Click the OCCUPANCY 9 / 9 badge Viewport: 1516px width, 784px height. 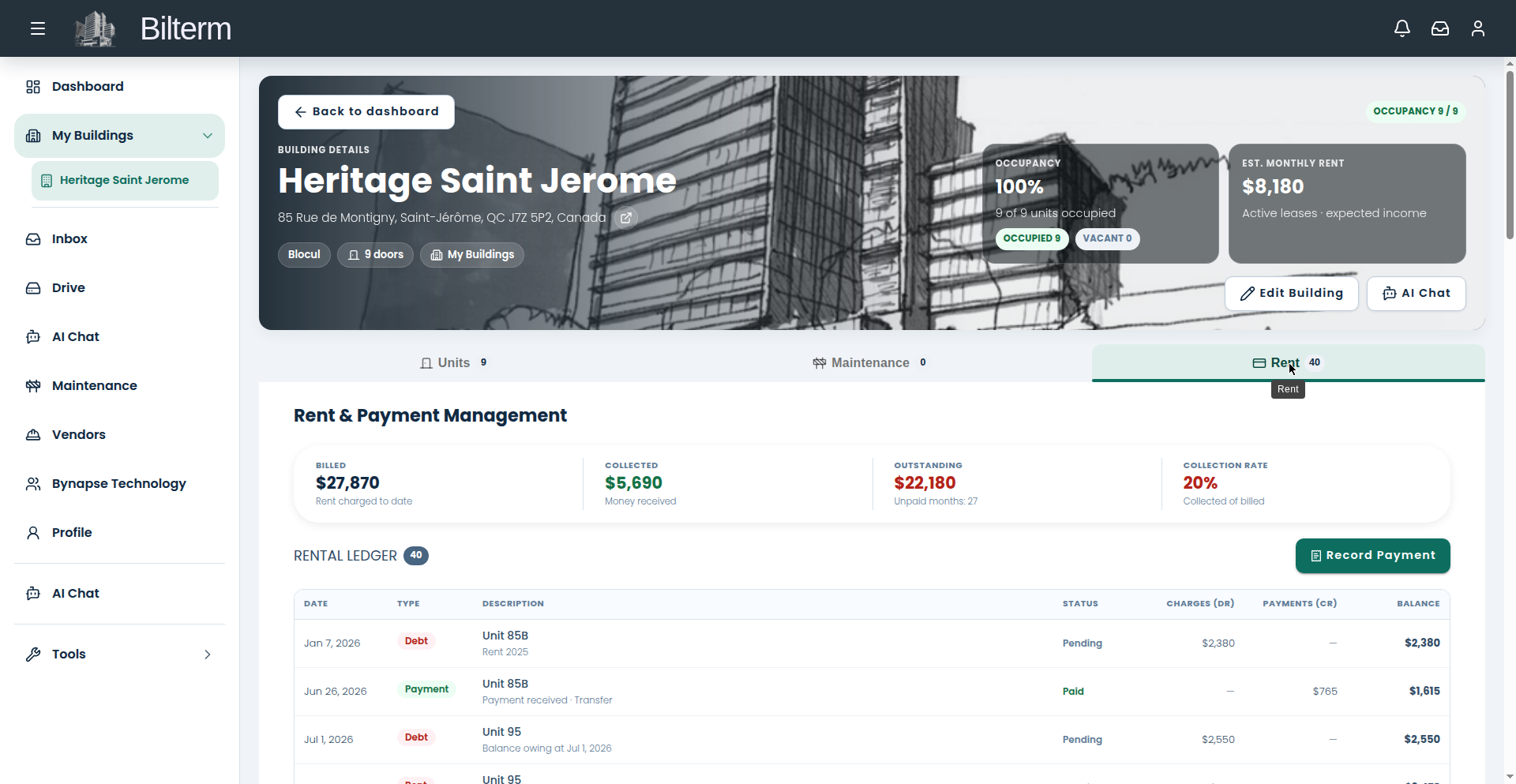point(1416,111)
